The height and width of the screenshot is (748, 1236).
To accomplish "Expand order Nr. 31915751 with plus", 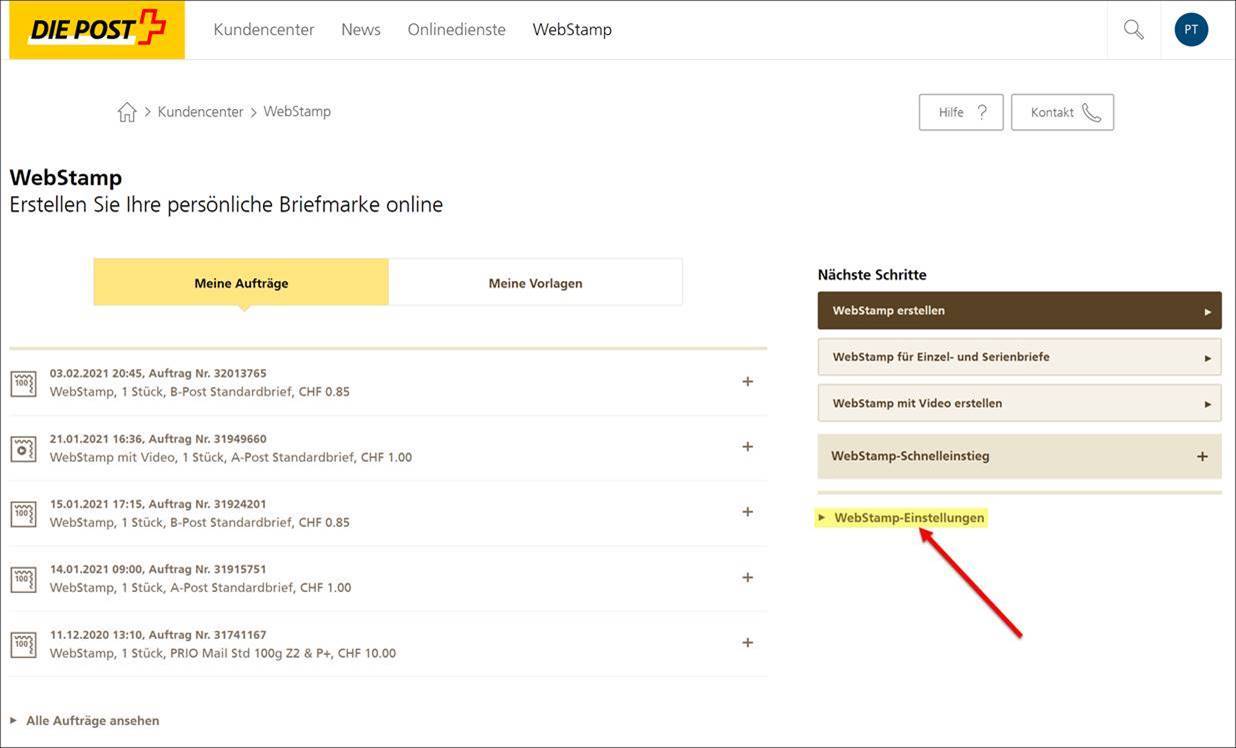I will pos(747,577).
